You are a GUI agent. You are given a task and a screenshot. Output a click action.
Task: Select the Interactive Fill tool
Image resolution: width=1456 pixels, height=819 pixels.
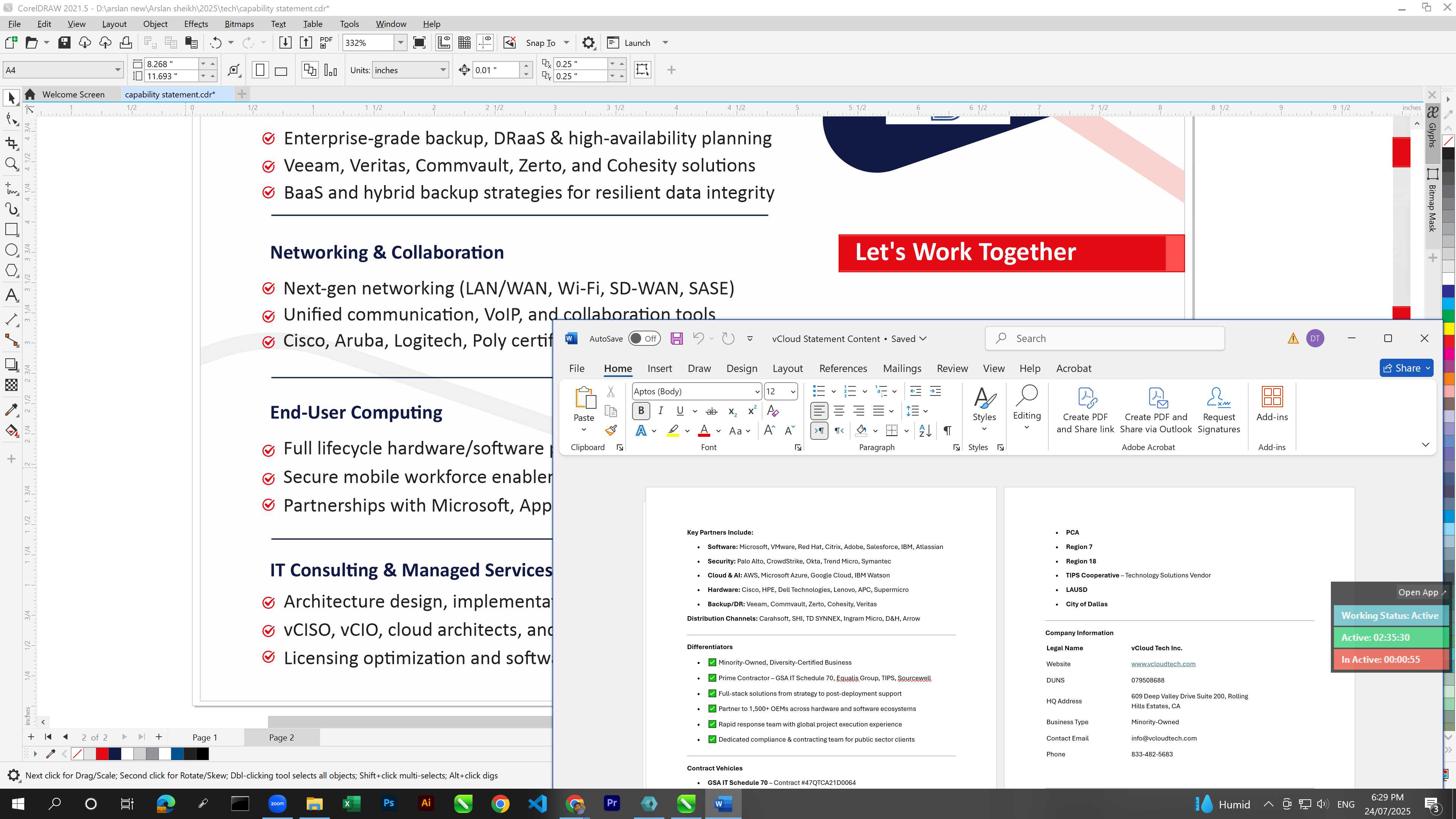tap(11, 431)
